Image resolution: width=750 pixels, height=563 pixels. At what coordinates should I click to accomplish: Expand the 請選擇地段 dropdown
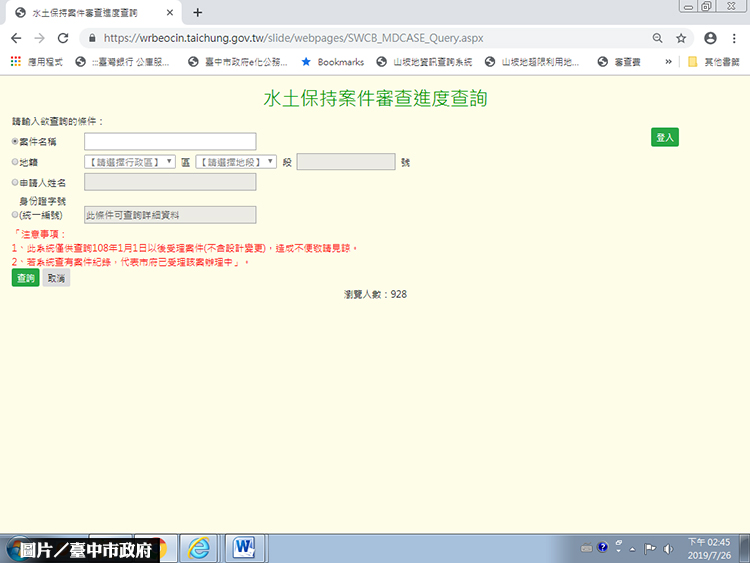pyautogui.click(x=236, y=162)
